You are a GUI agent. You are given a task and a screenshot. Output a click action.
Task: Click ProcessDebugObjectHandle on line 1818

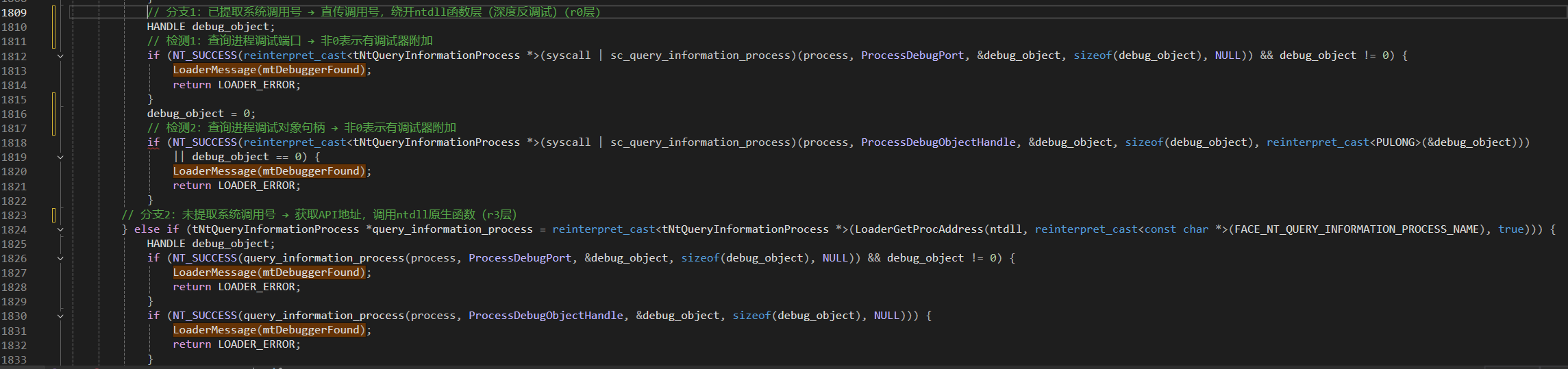coord(938,142)
